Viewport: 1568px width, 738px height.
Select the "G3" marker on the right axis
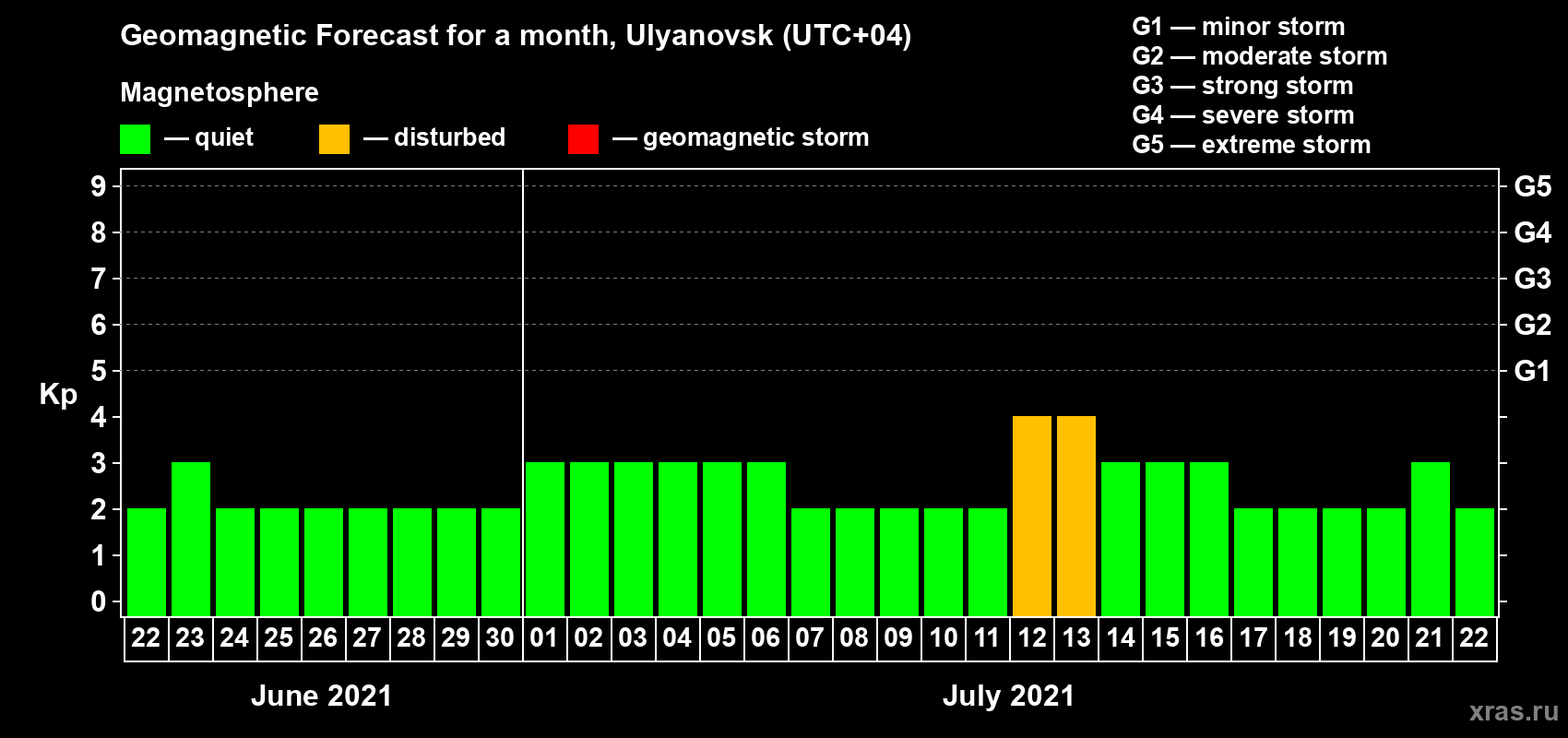1533,279
